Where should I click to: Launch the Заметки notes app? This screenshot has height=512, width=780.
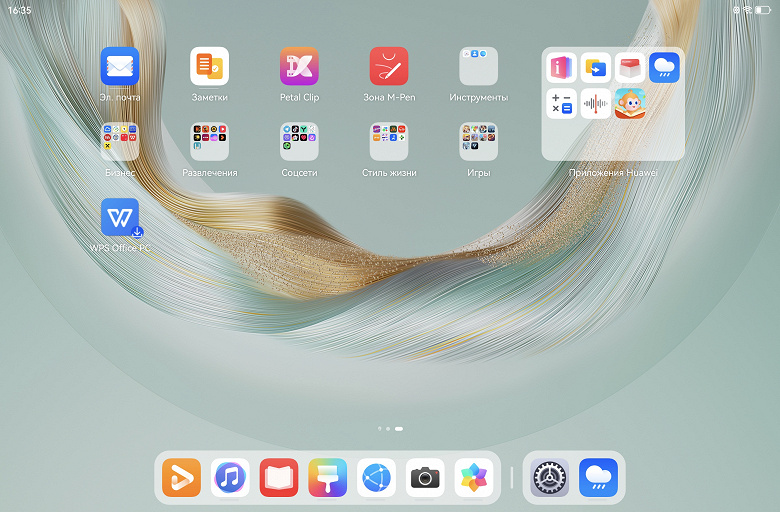(209, 67)
